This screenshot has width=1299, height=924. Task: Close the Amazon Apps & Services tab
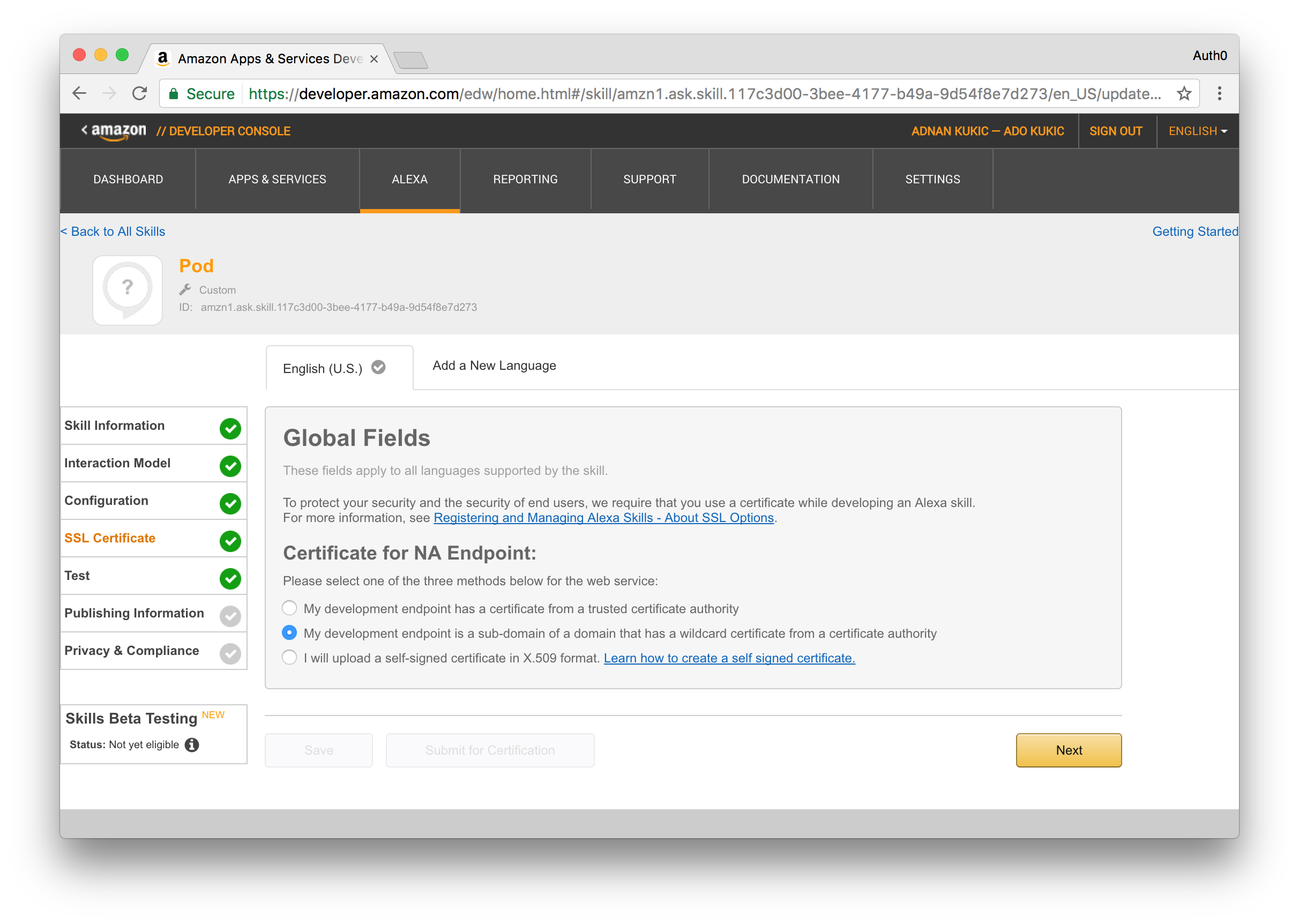point(374,59)
